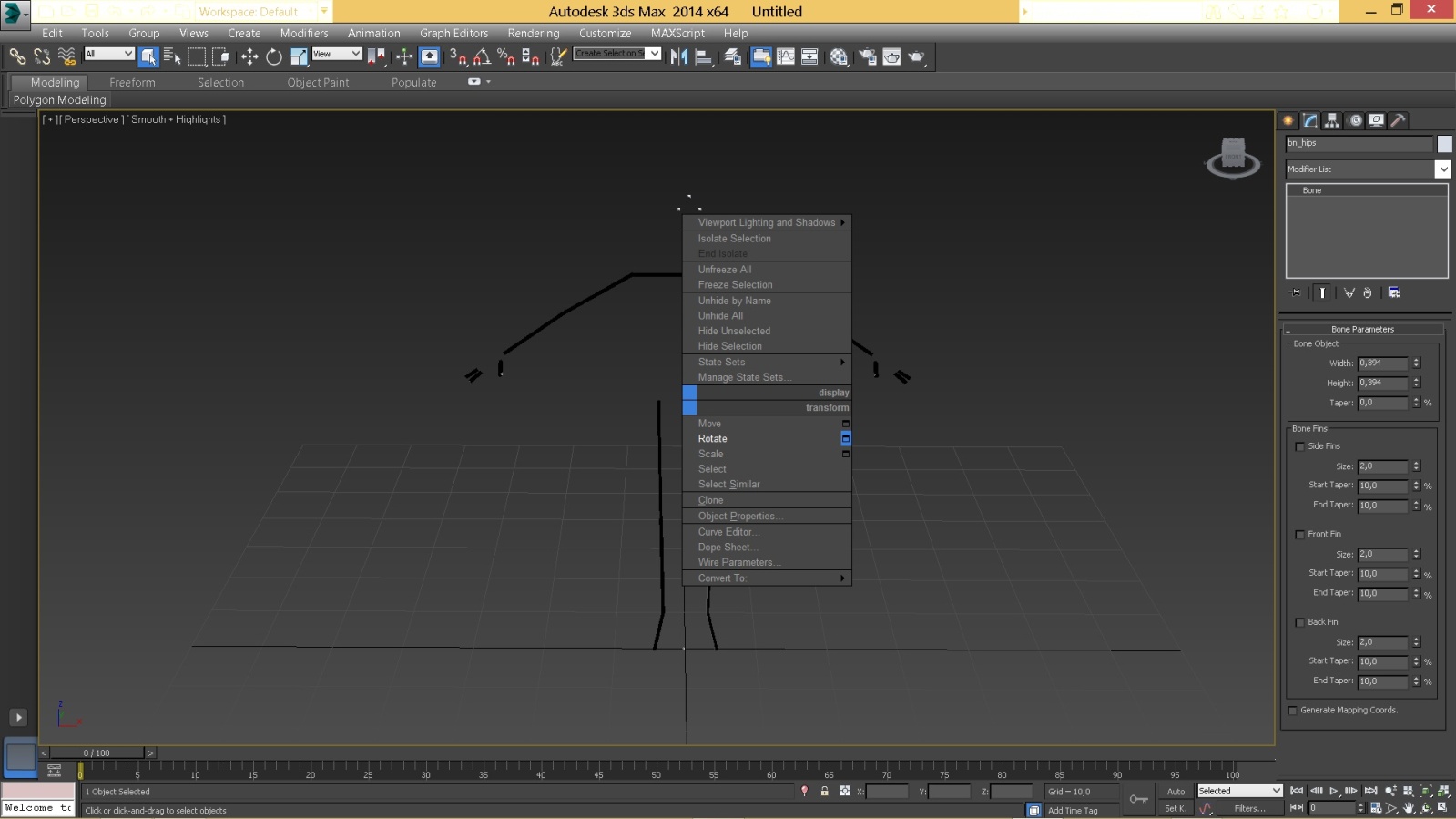Click the bone Width input field
The height and width of the screenshot is (819, 1456).
1381,363
